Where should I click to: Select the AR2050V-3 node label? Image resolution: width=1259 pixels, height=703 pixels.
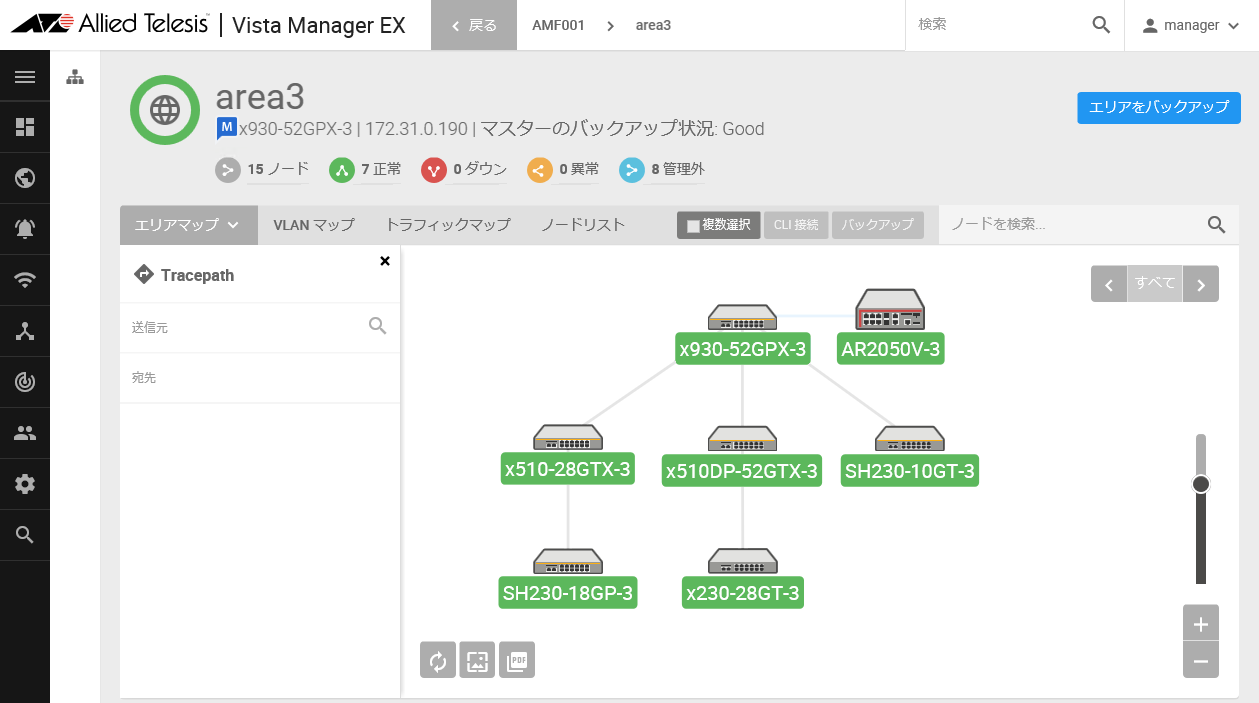(891, 349)
